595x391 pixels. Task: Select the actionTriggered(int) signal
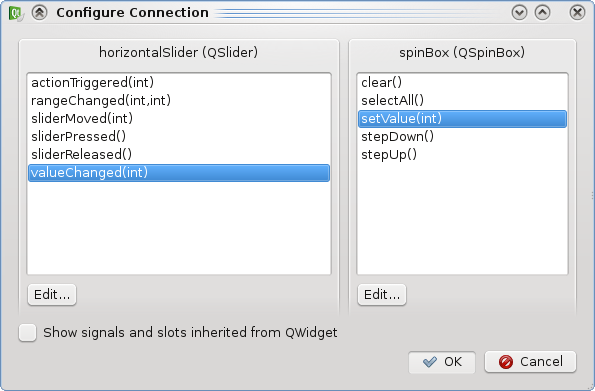(179, 82)
